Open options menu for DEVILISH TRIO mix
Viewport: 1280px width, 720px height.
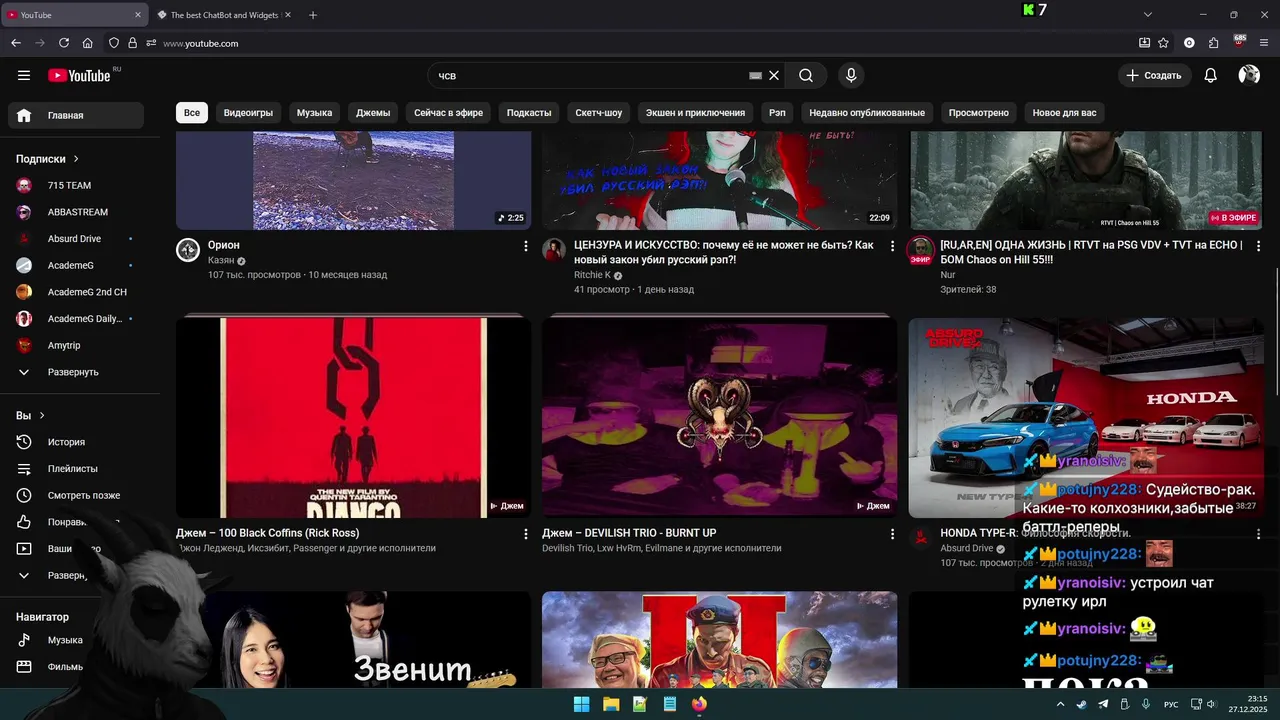pos(892,533)
